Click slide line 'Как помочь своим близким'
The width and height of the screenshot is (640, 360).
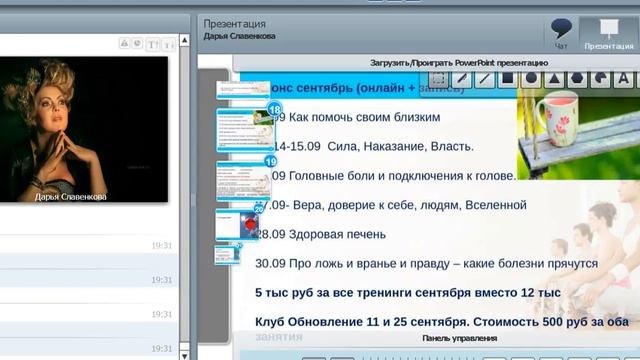(x=364, y=118)
